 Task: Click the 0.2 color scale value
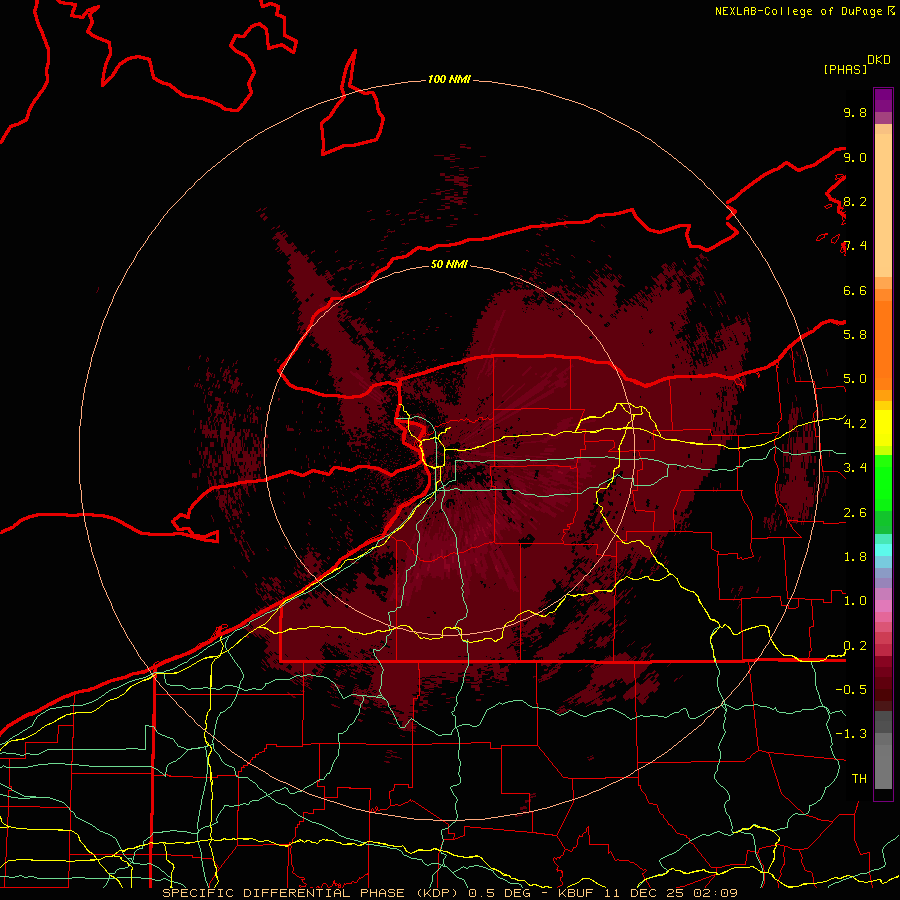click(x=855, y=646)
